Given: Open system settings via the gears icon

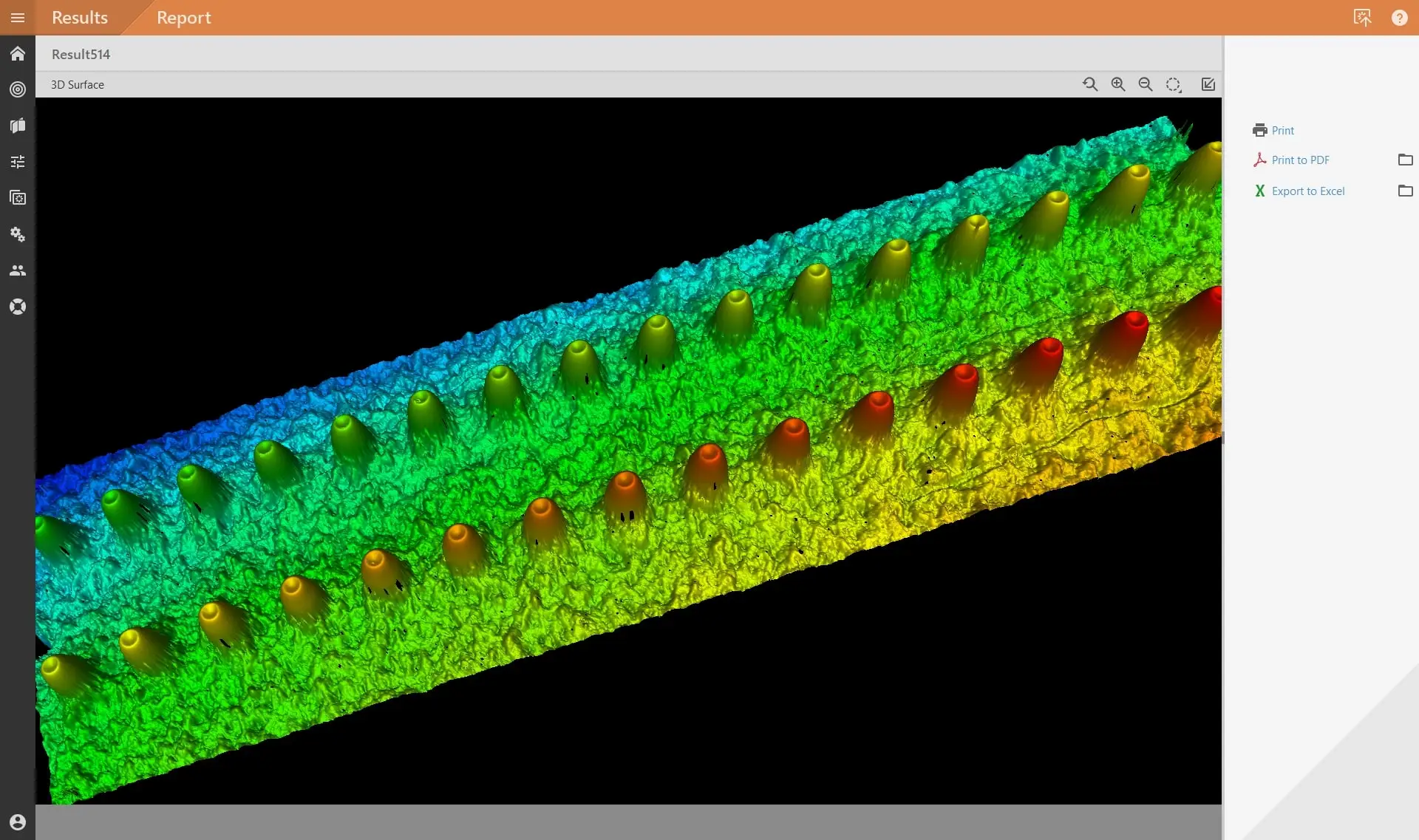Looking at the screenshot, I should pyautogui.click(x=18, y=234).
